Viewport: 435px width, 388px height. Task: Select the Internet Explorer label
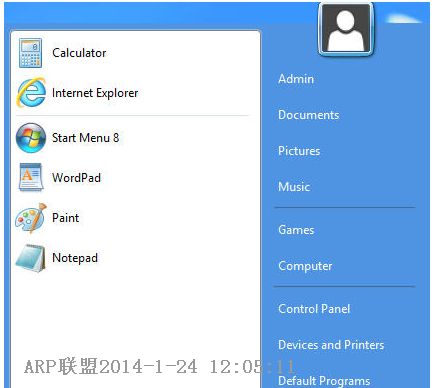(95, 93)
